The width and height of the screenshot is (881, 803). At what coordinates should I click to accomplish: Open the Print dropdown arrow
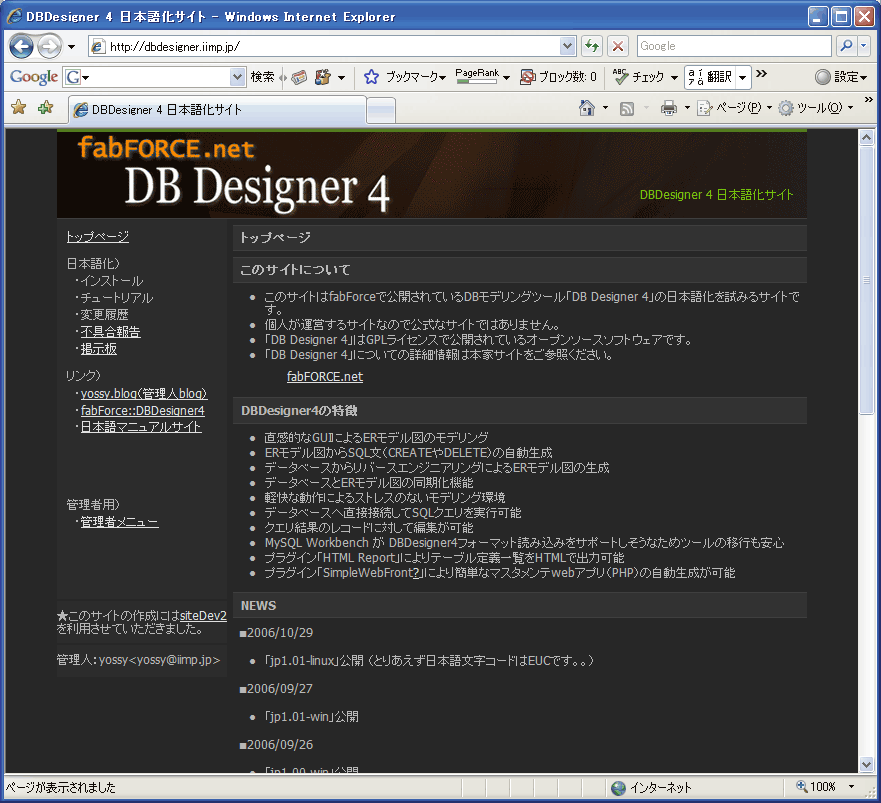click(687, 108)
